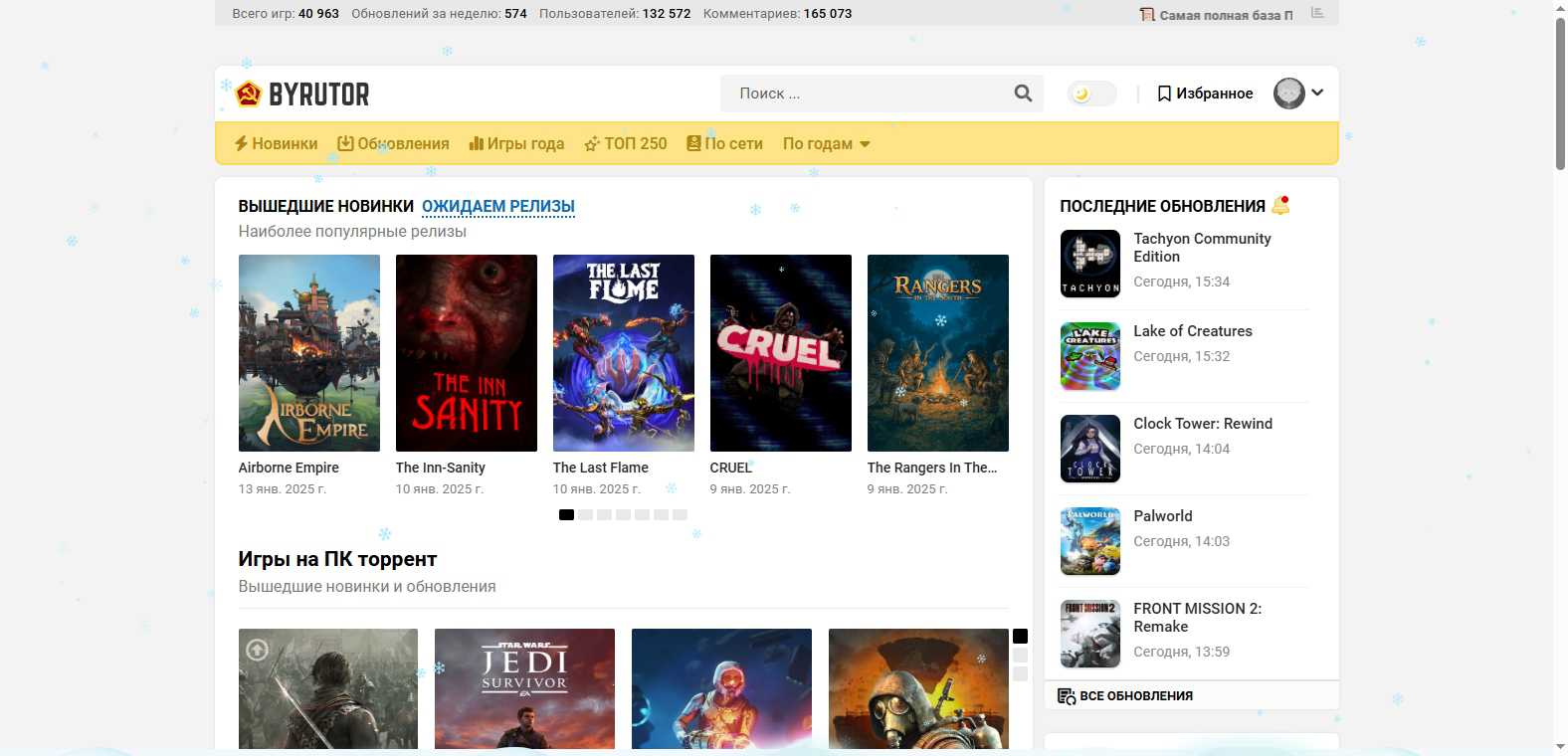Viewport: 1568px width, 756px height.
Task: Switch to Ожидаем релизы tab
Action: pyautogui.click(x=497, y=206)
